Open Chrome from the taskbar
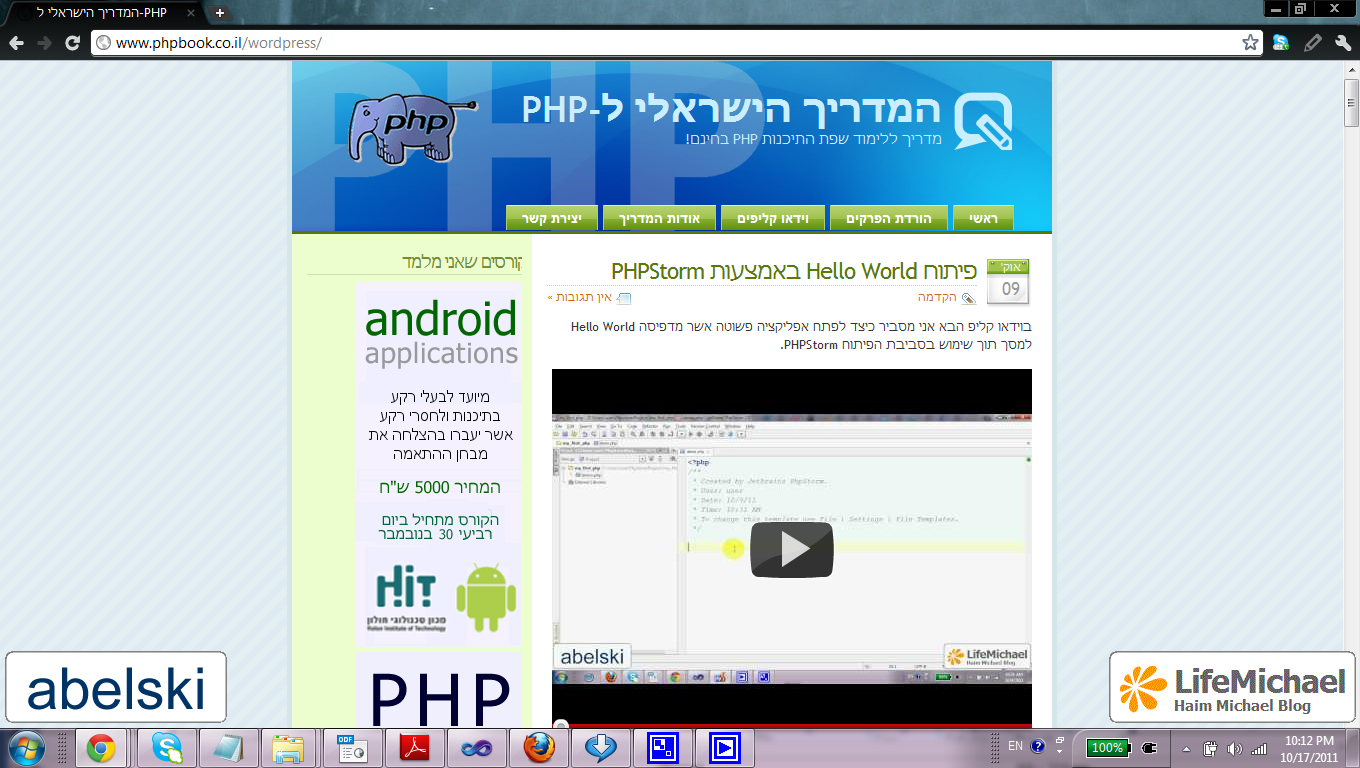1360x768 pixels. [100, 747]
